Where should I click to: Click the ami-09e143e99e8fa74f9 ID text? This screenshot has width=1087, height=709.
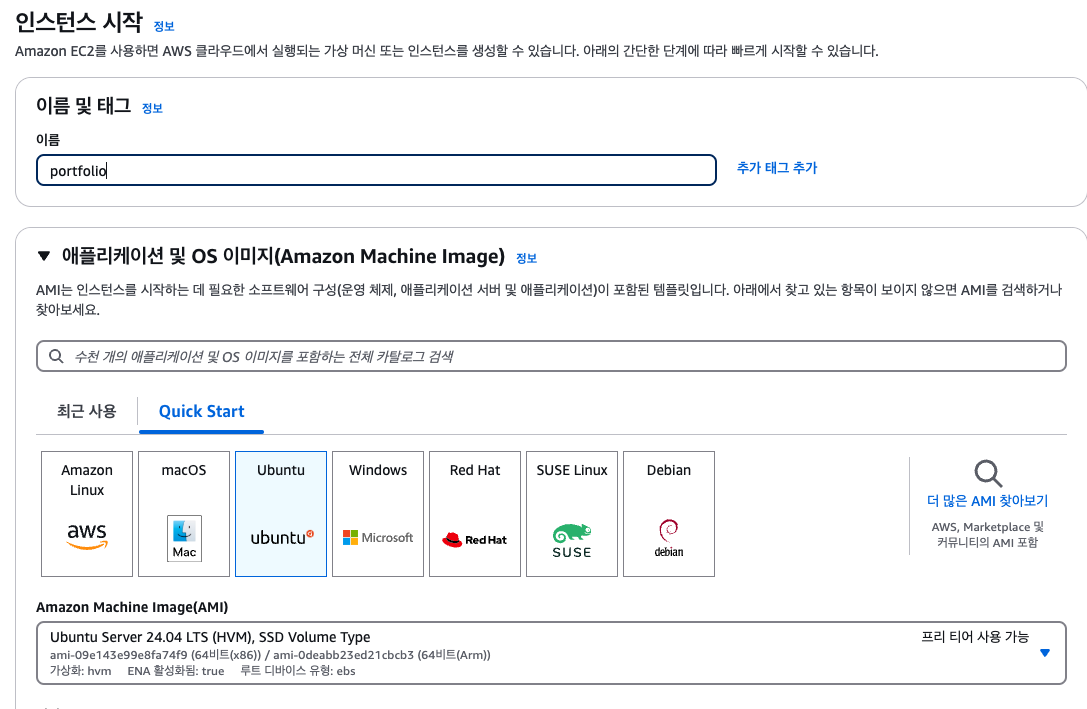(x=119, y=655)
